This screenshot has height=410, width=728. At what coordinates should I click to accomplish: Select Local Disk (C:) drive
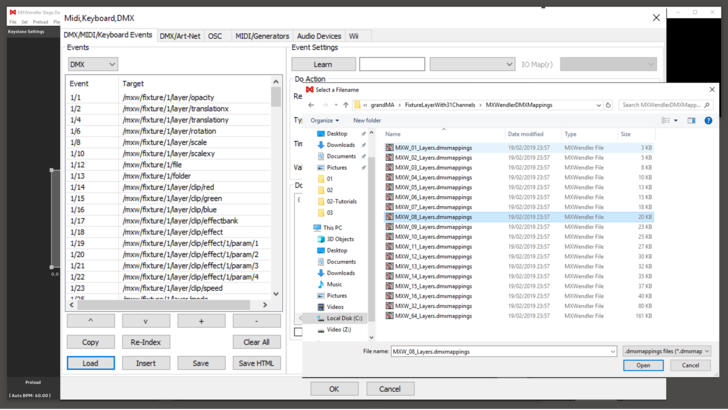click(344, 318)
